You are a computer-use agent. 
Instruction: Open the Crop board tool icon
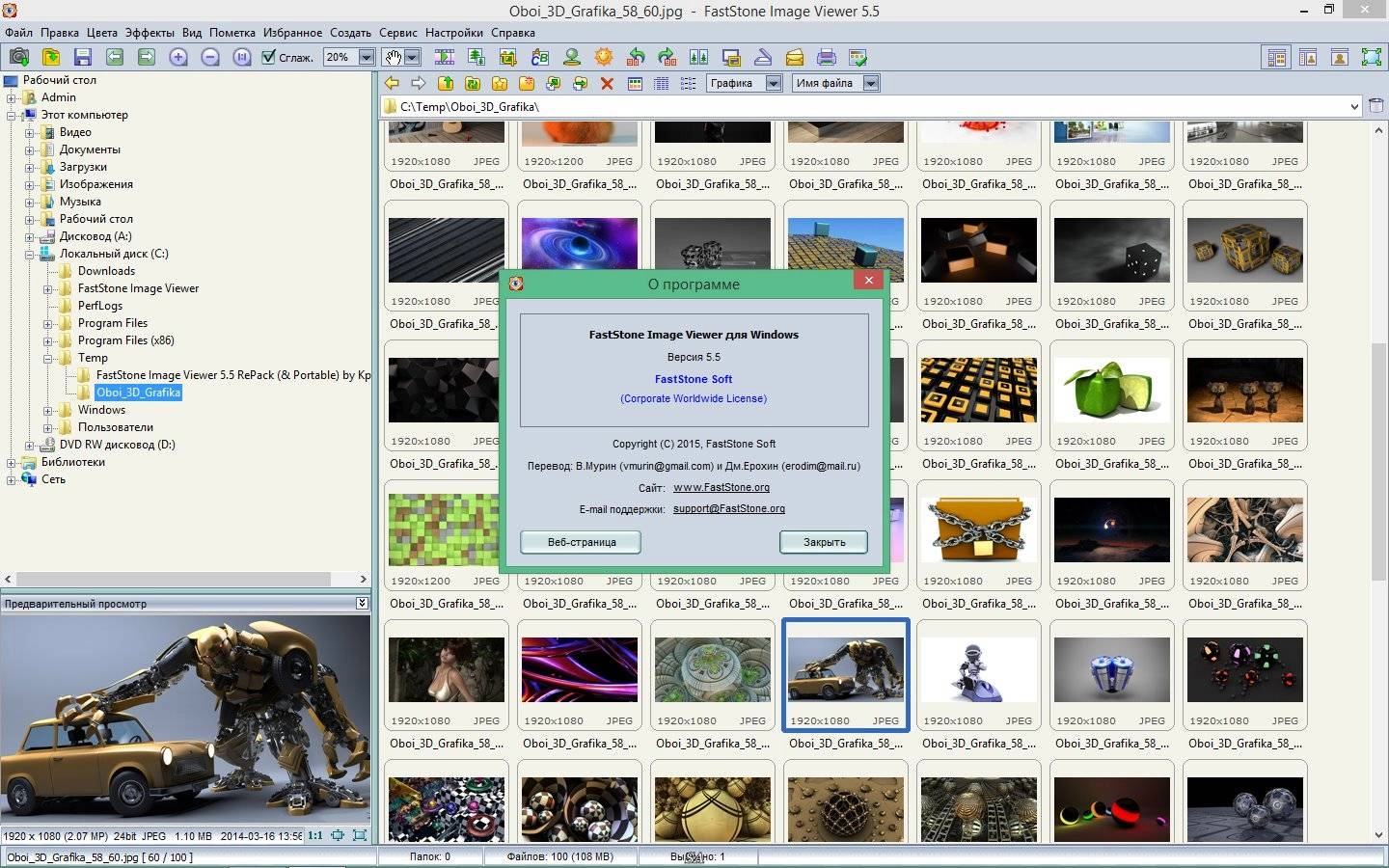508,57
